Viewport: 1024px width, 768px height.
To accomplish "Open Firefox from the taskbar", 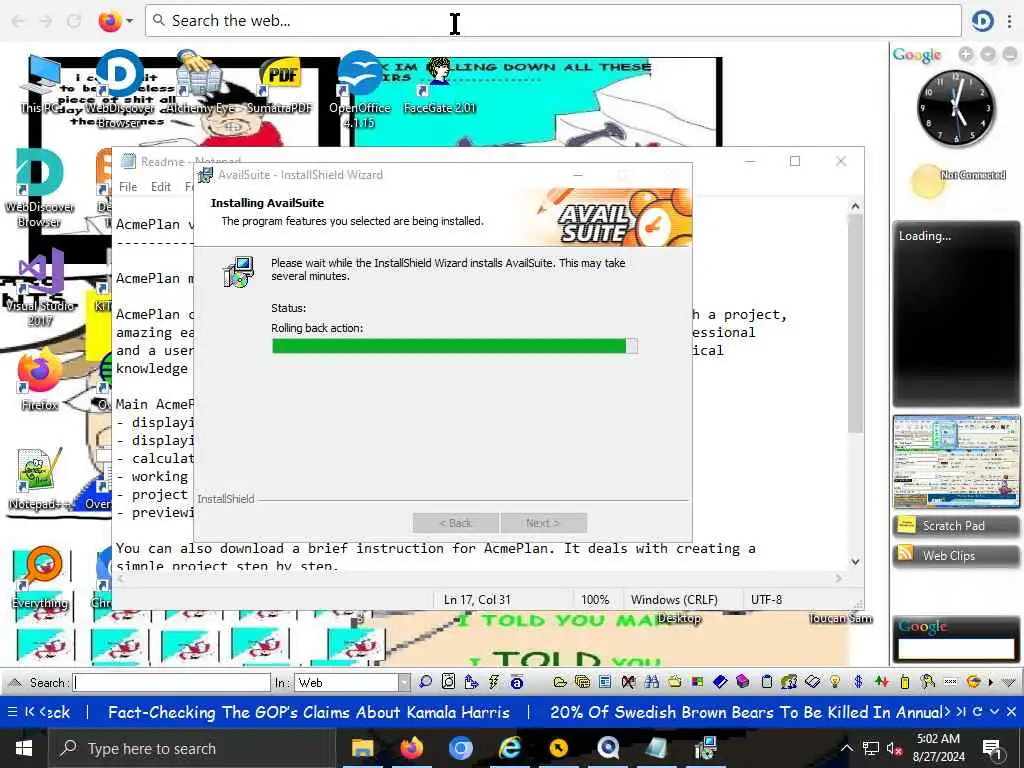I will pyautogui.click(x=411, y=748).
